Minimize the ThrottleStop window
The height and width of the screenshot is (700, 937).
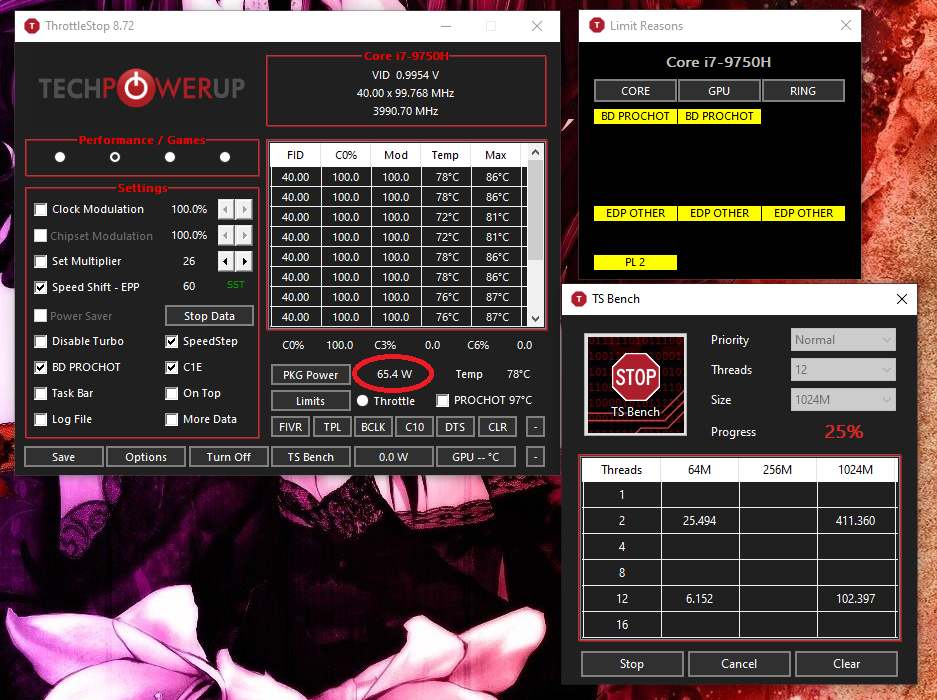446,26
